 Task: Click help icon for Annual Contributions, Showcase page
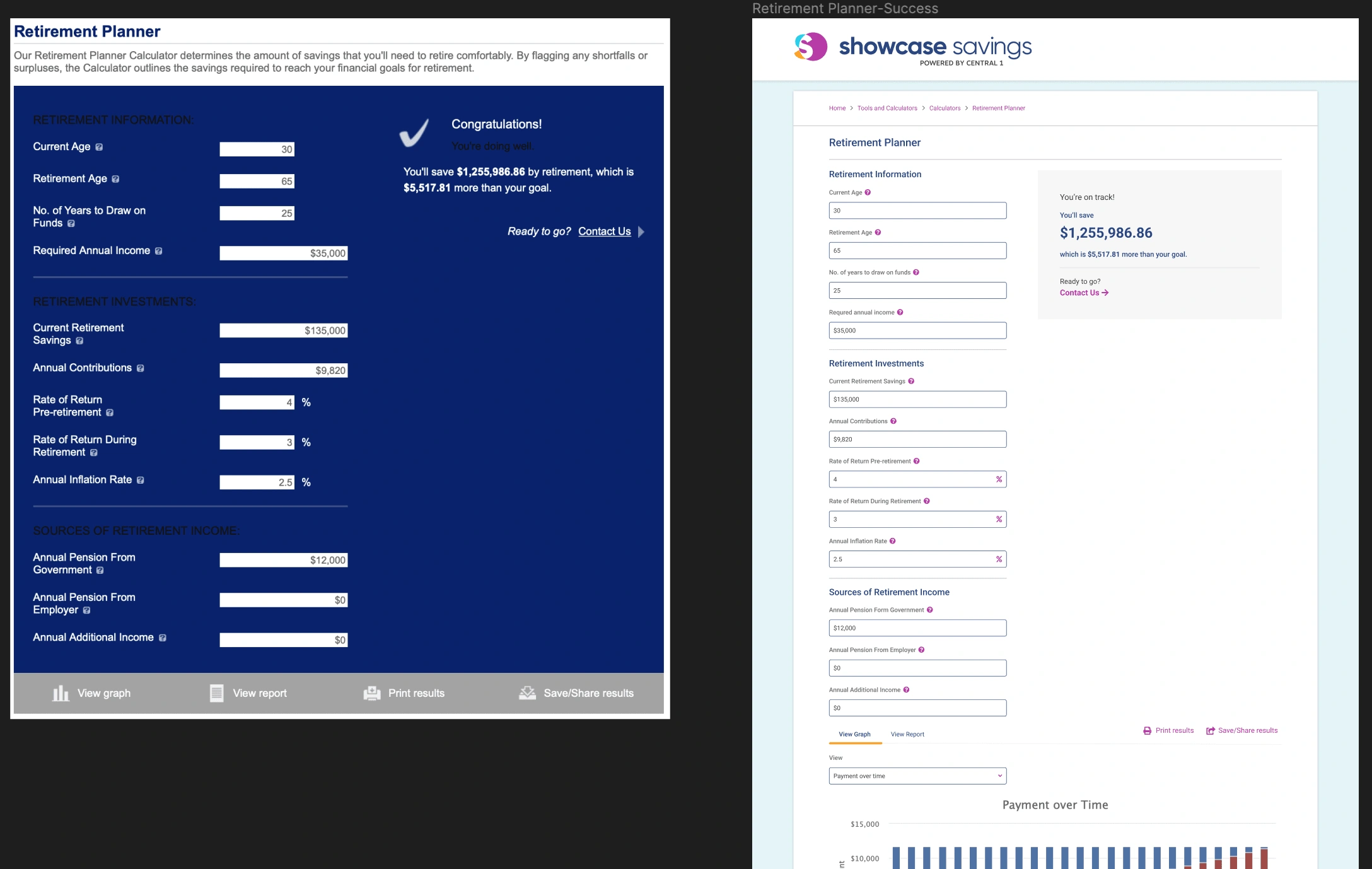coord(893,421)
